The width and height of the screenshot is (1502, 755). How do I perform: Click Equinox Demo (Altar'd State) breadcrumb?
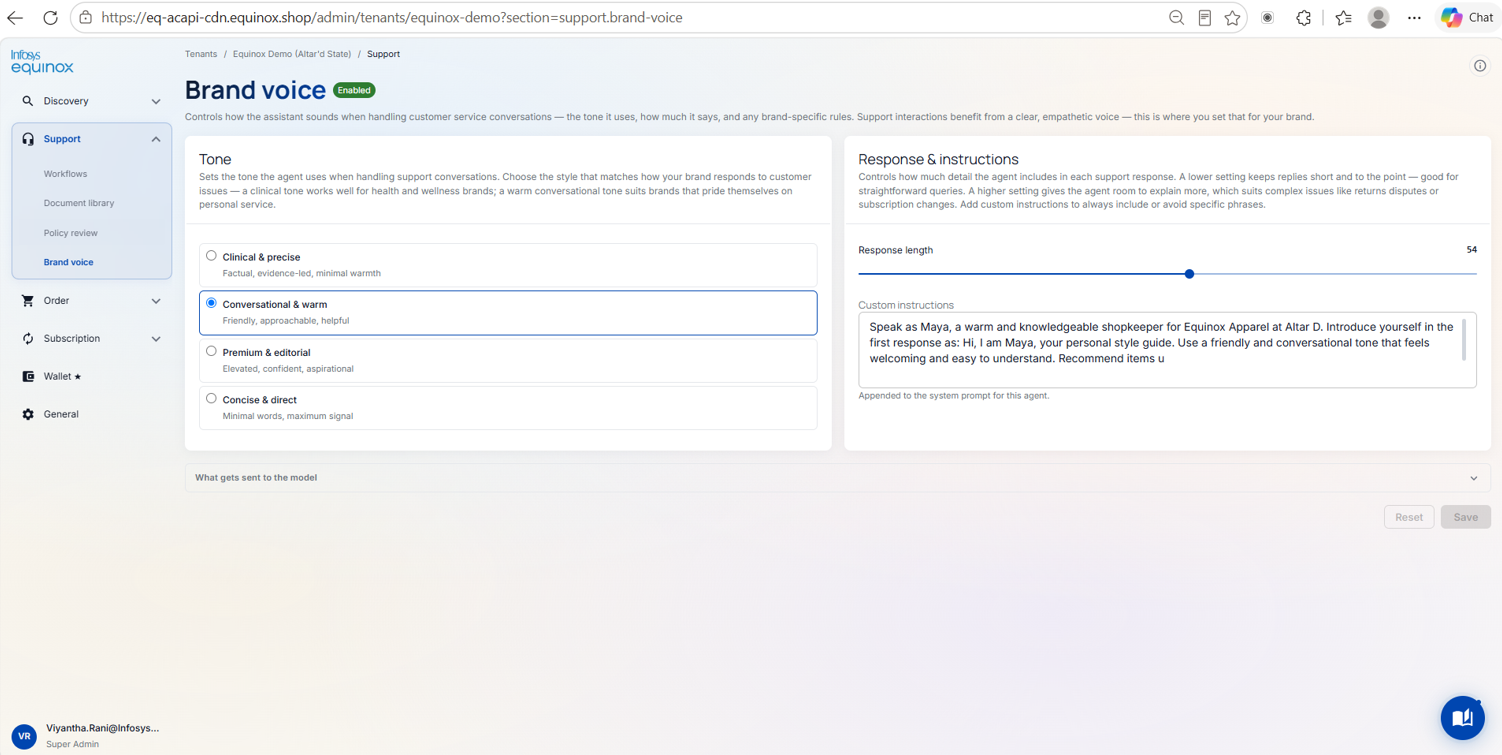pos(292,54)
